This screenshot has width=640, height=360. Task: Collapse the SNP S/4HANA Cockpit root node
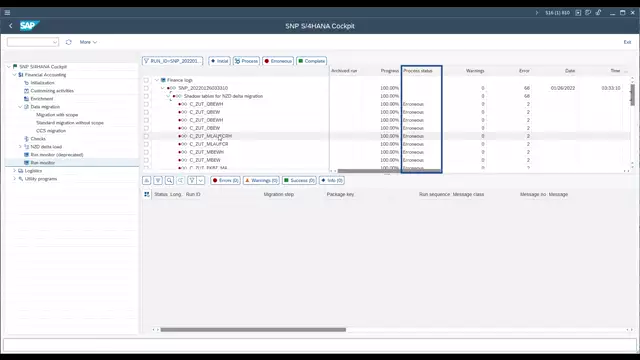(x=9, y=67)
